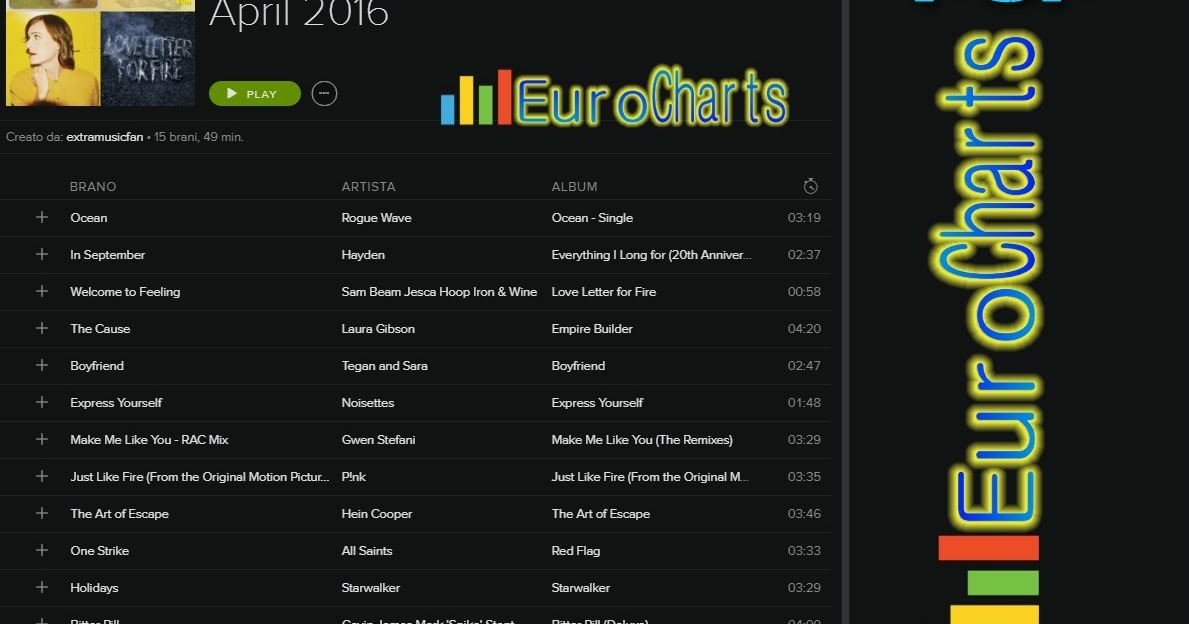The height and width of the screenshot is (624, 1189).
Task: Click the plus icon beside The Cause
Action: coord(41,328)
